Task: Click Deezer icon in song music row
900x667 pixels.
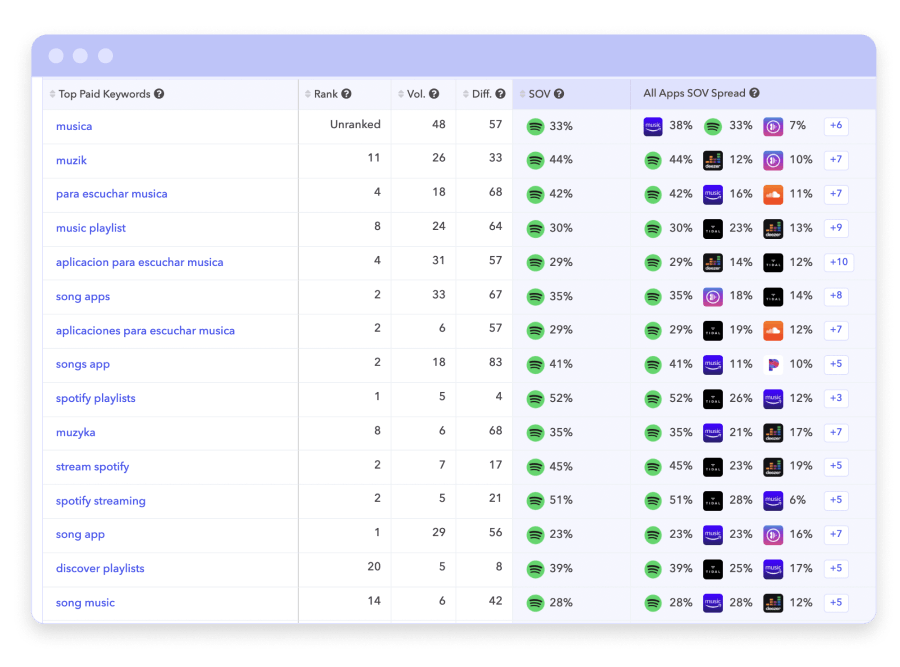Action: pyautogui.click(x=773, y=603)
